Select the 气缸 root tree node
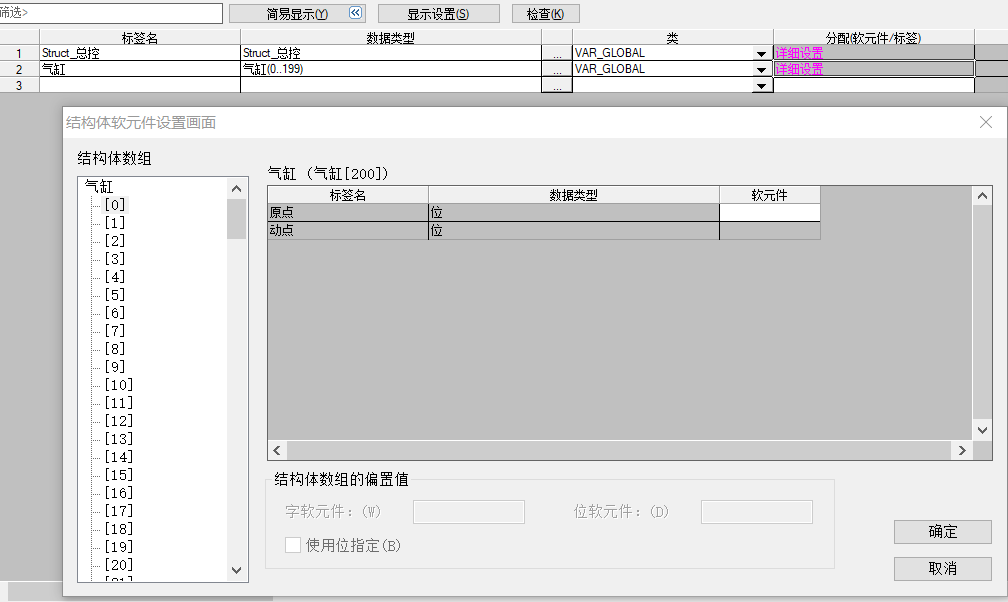This screenshot has width=1008, height=602. point(99,186)
